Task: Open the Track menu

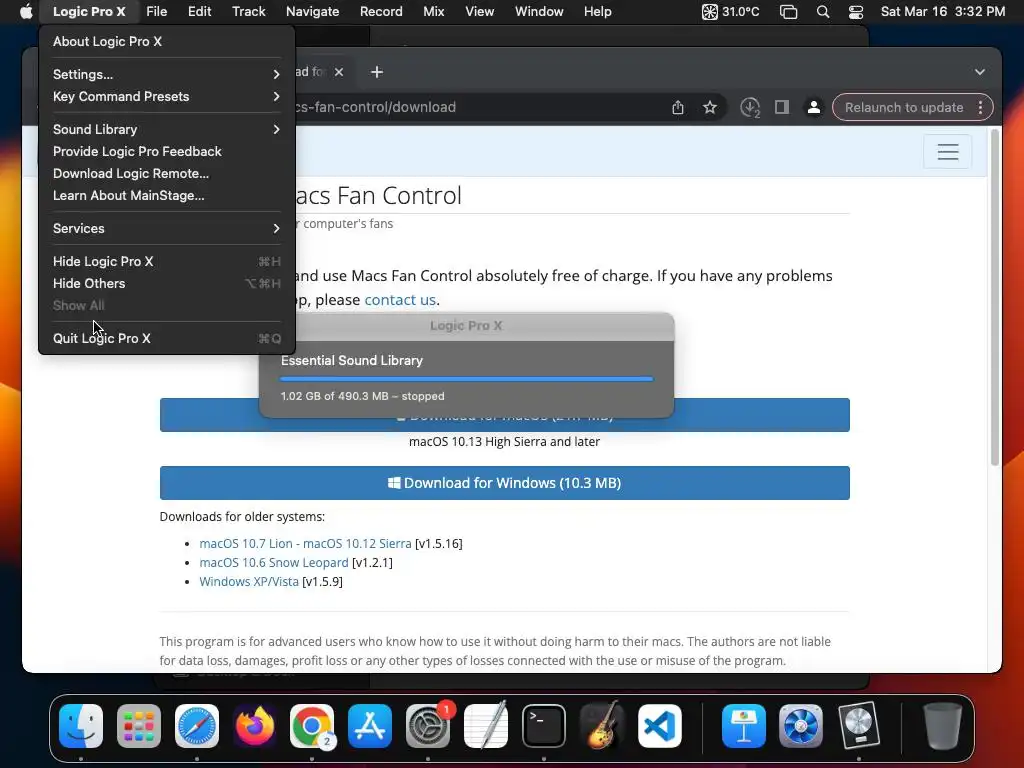Action: point(249,11)
